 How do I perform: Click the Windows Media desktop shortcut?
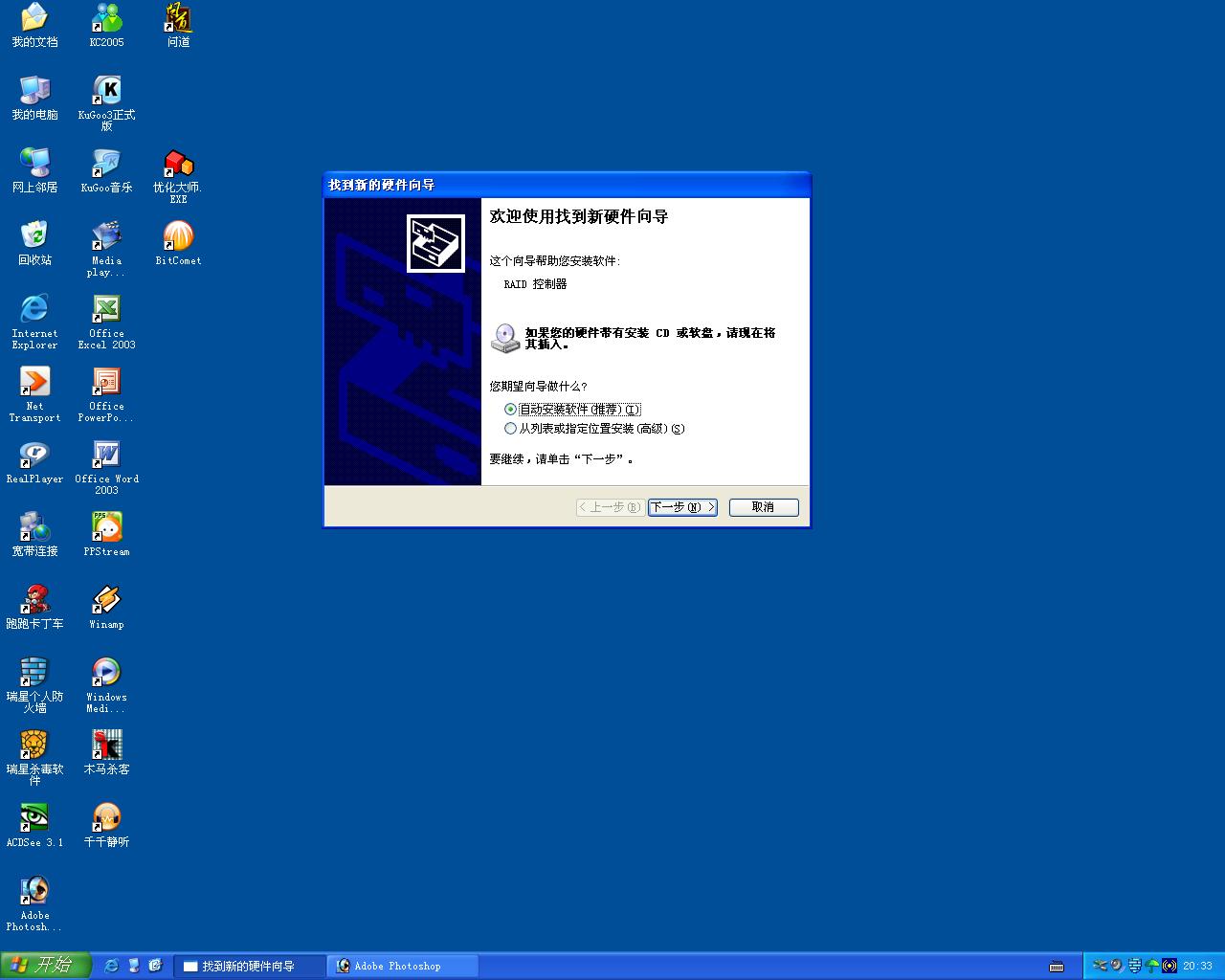click(x=106, y=685)
